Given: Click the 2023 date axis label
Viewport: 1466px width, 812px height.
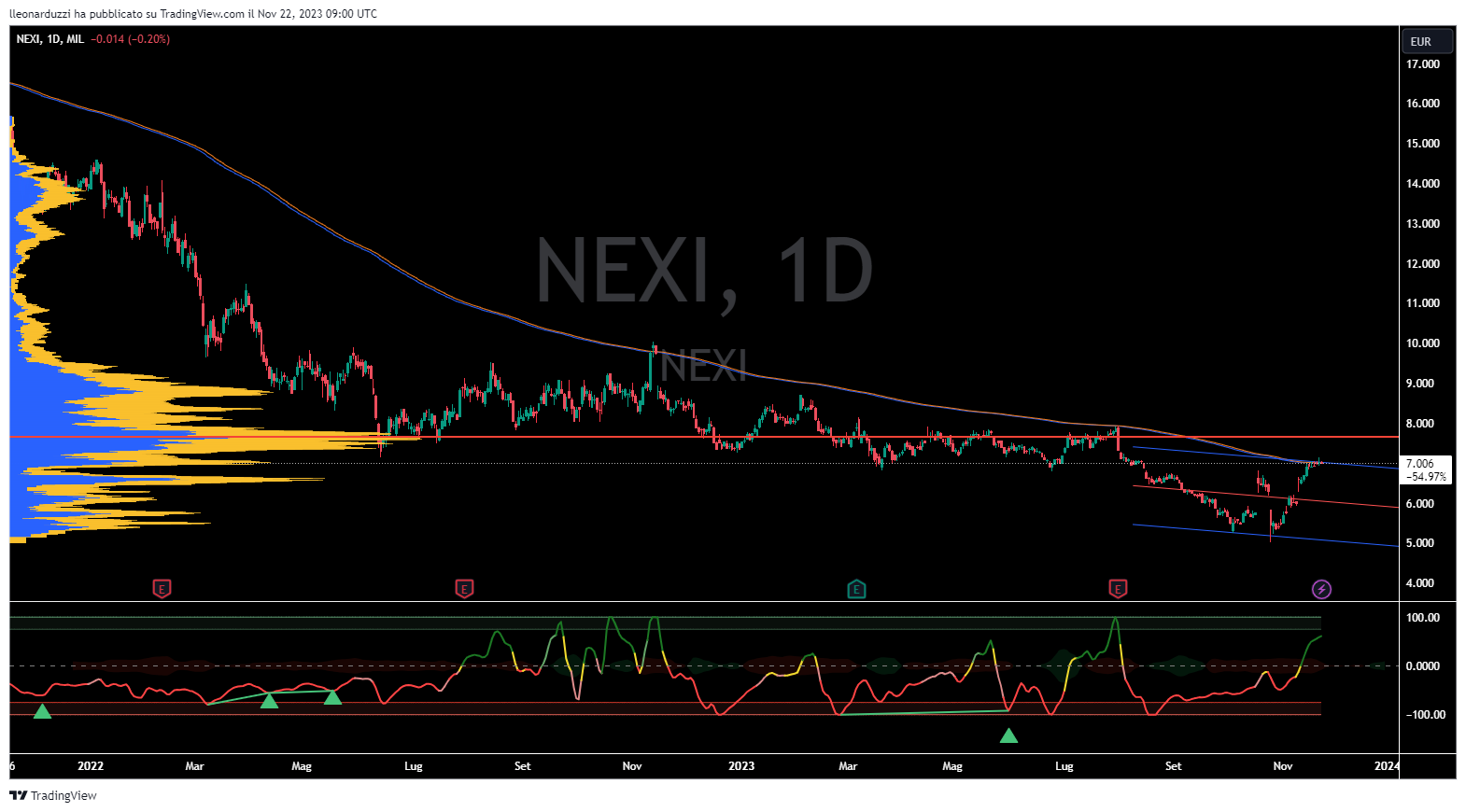Looking at the screenshot, I should (741, 766).
